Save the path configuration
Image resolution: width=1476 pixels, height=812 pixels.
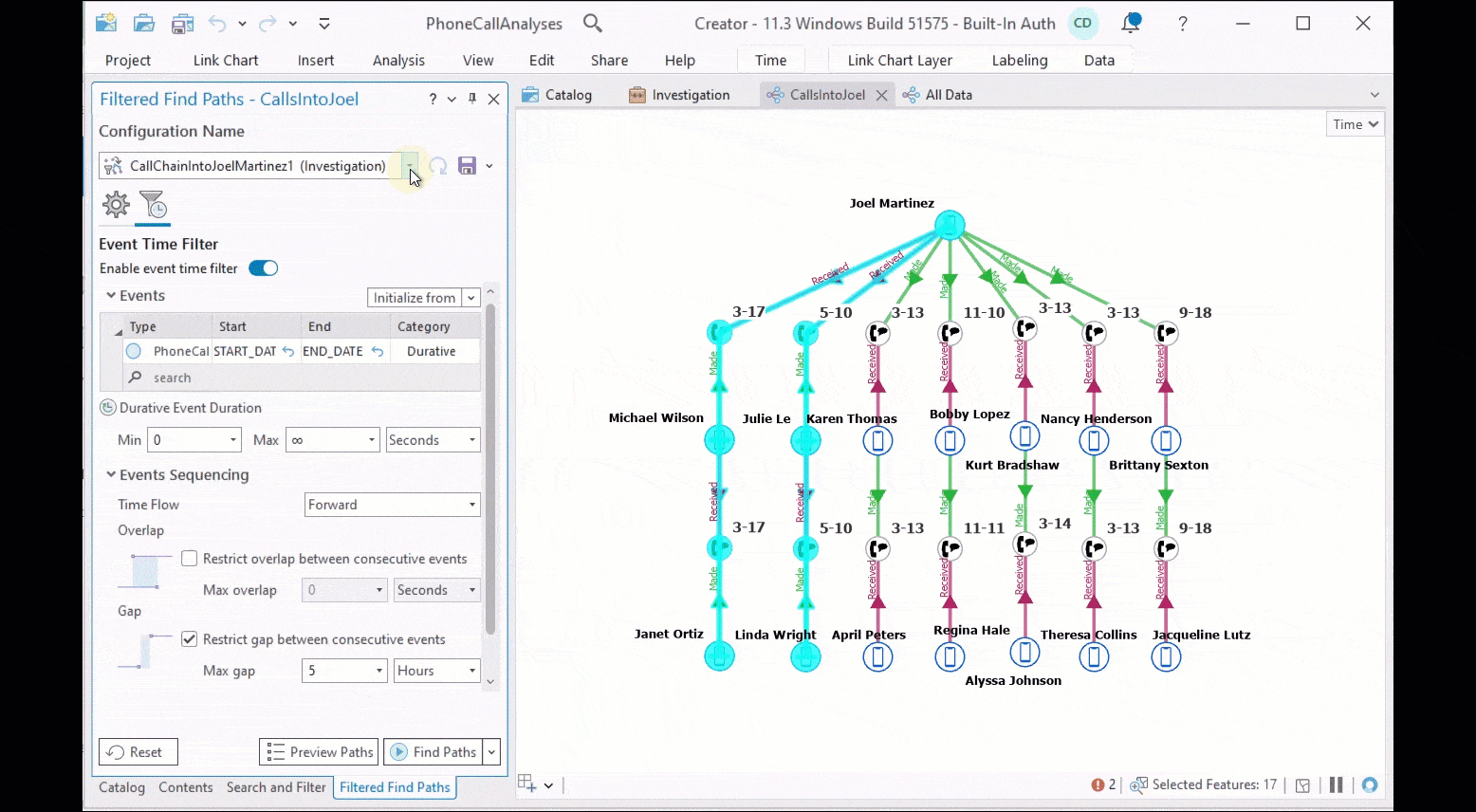coord(467,166)
